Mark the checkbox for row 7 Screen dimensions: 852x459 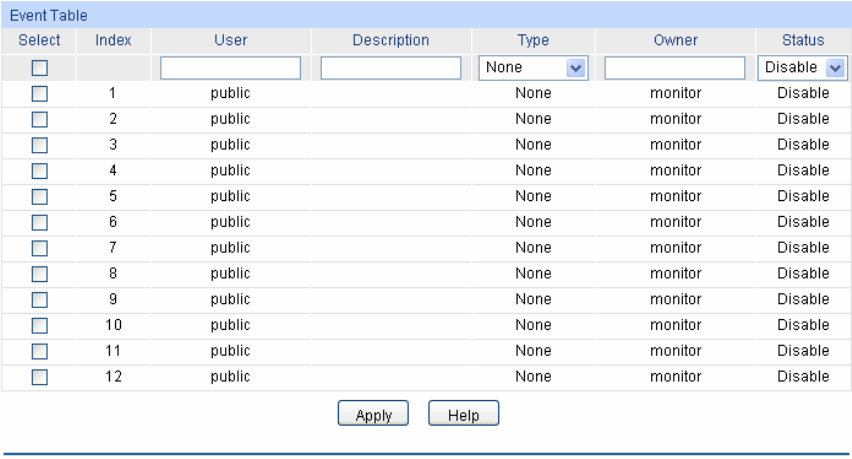(x=40, y=248)
